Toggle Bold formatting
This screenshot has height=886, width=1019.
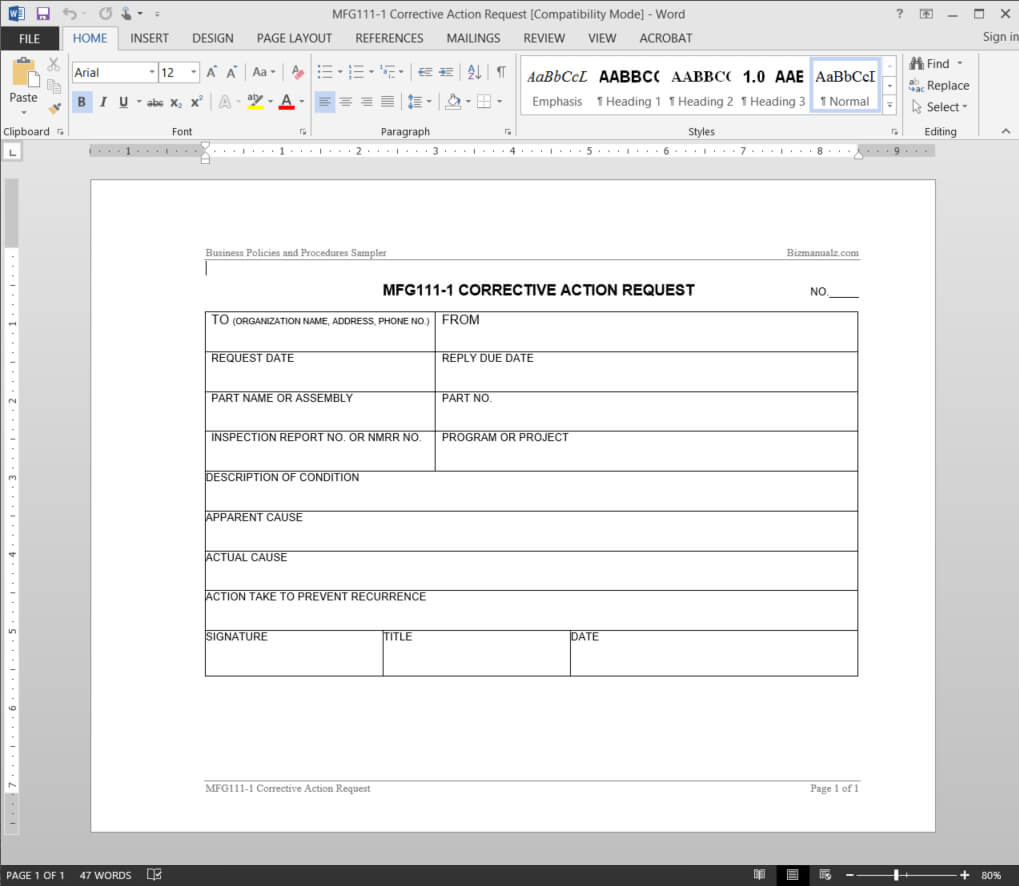click(81, 102)
